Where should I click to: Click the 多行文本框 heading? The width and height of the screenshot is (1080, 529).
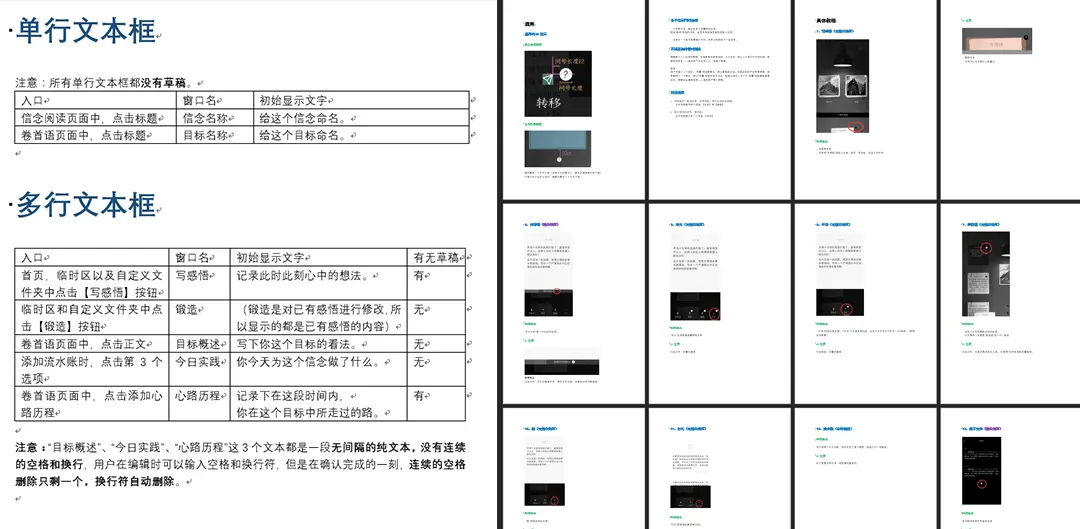86,205
